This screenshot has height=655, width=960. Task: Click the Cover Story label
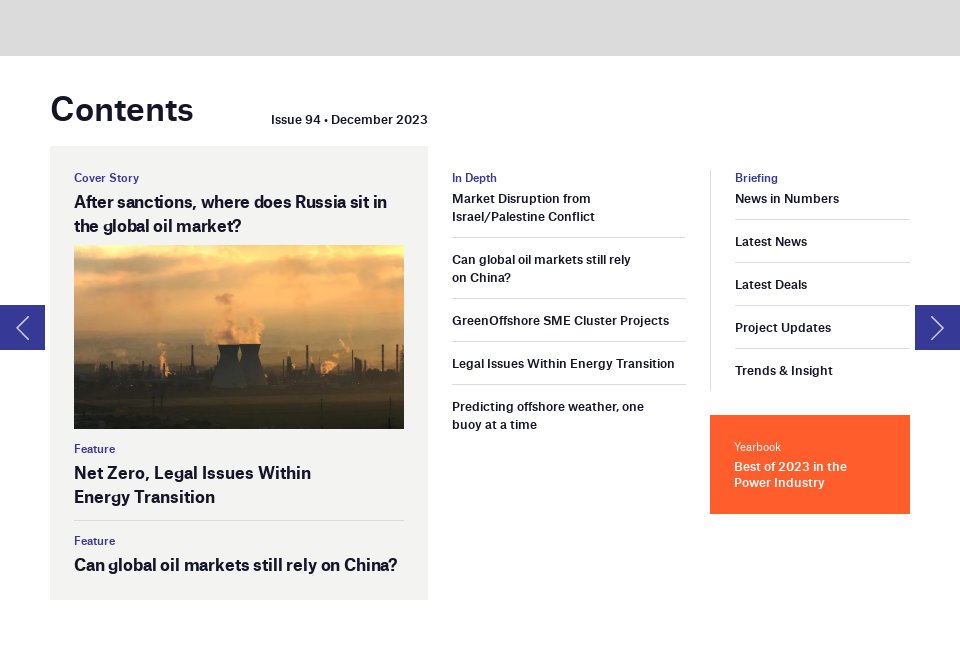click(x=107, y=178)
